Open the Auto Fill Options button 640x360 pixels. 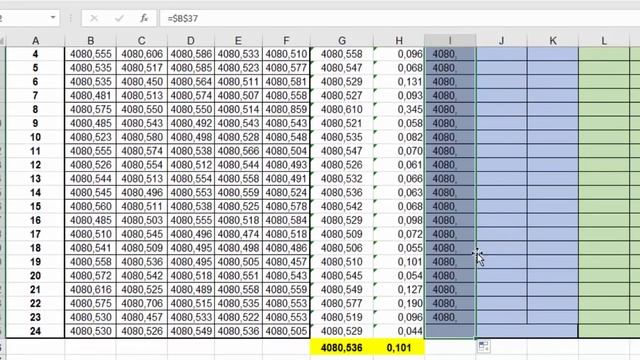484,347
